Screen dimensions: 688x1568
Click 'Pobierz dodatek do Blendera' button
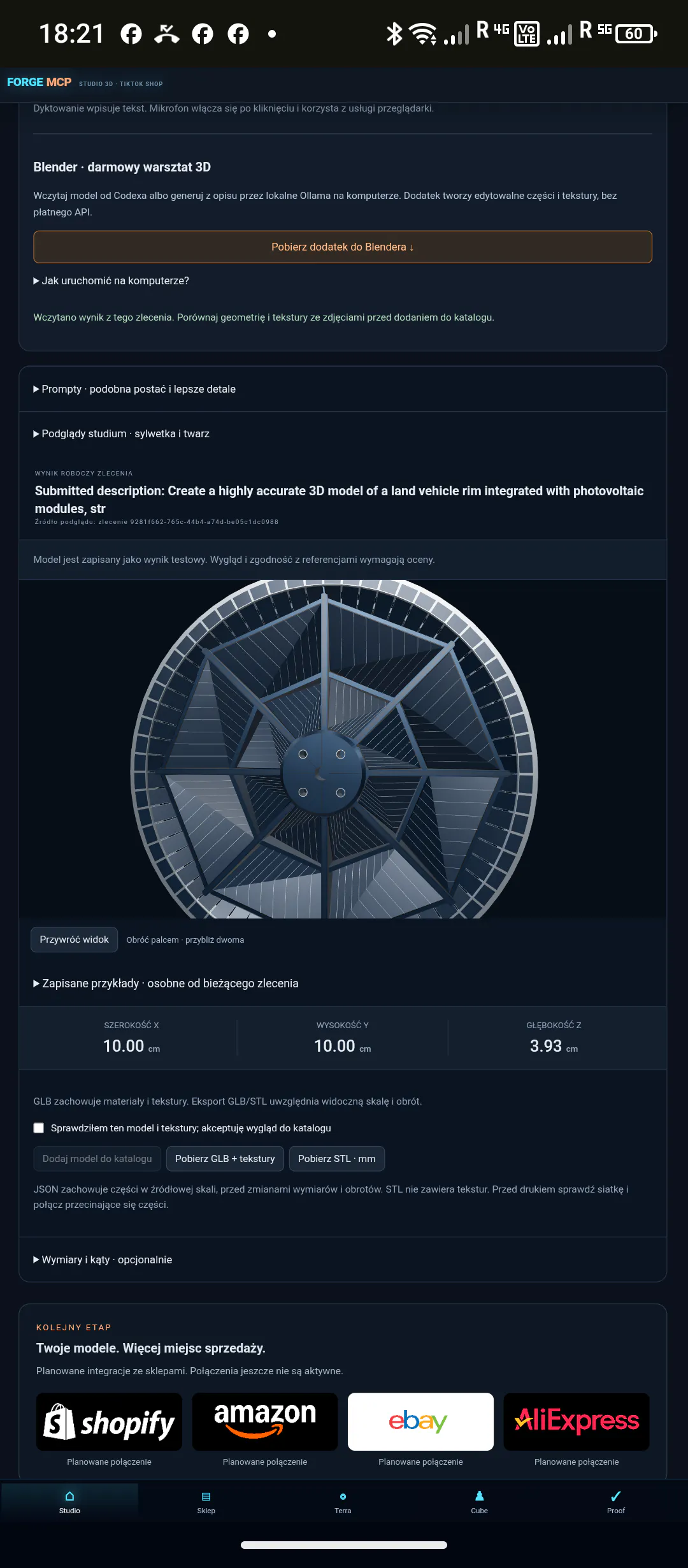click(x=343, y=247)
